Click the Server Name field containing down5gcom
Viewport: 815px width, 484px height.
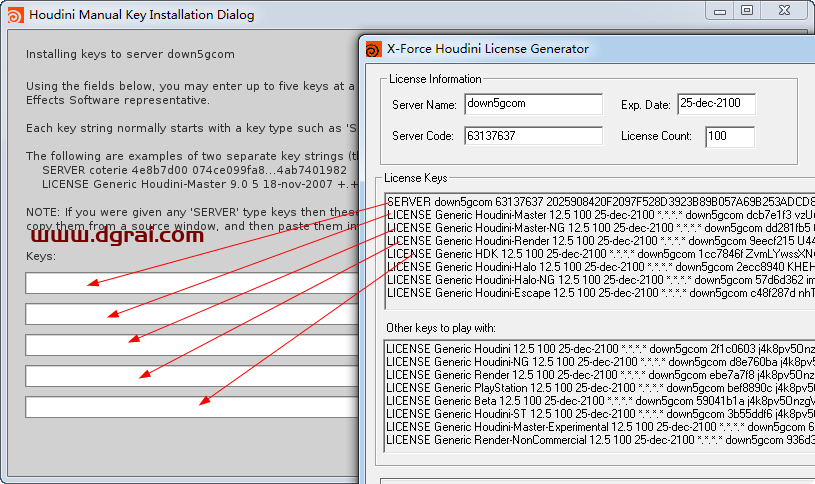click(x=533, y=104)
